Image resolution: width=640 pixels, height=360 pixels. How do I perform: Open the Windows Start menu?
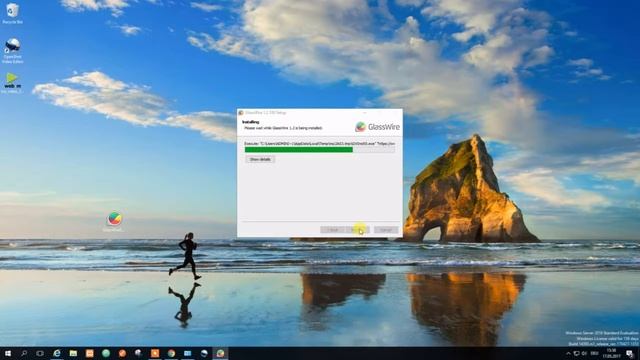pos(7,353)
